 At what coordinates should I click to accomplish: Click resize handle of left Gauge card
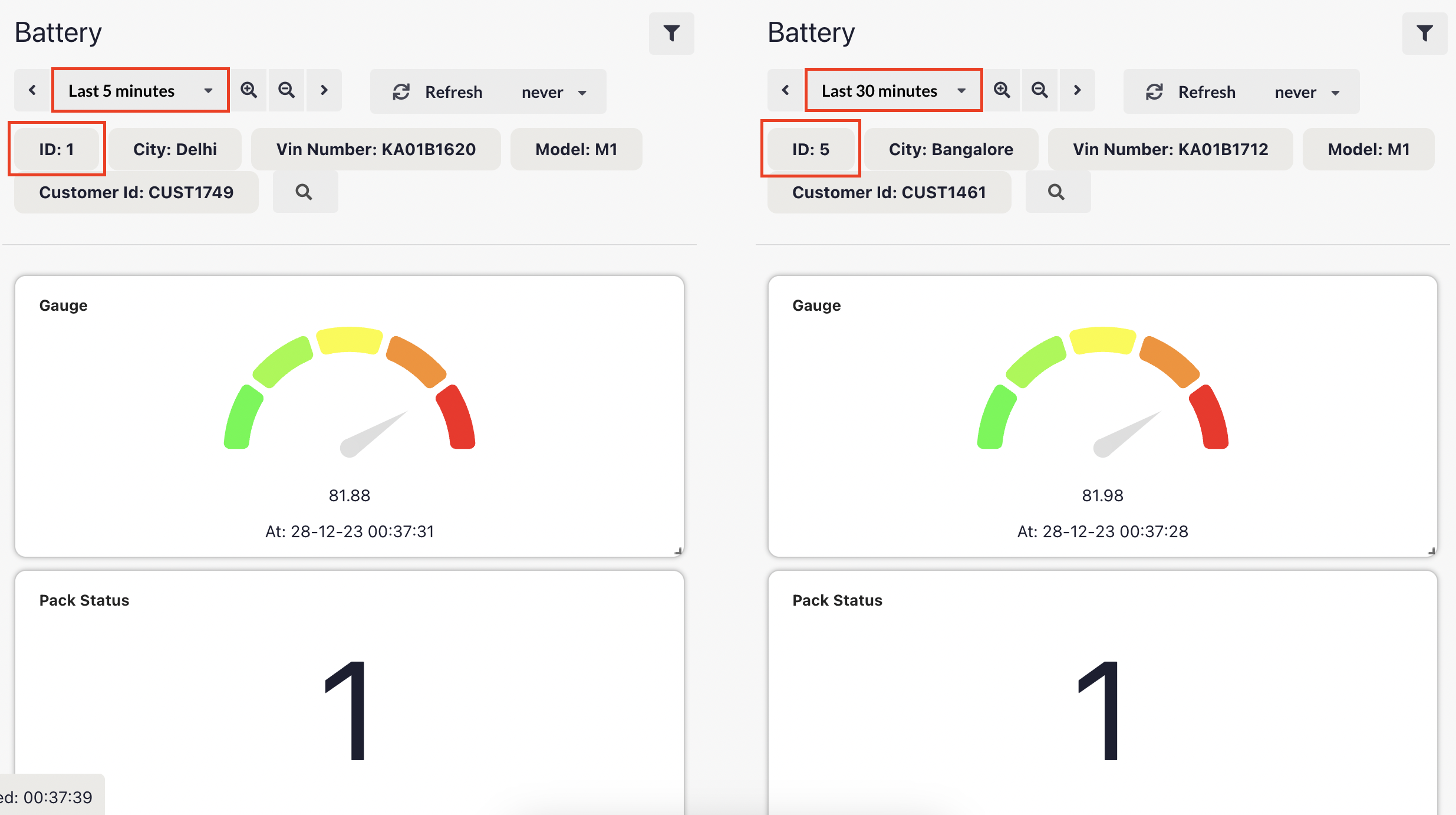click(678, 551)
